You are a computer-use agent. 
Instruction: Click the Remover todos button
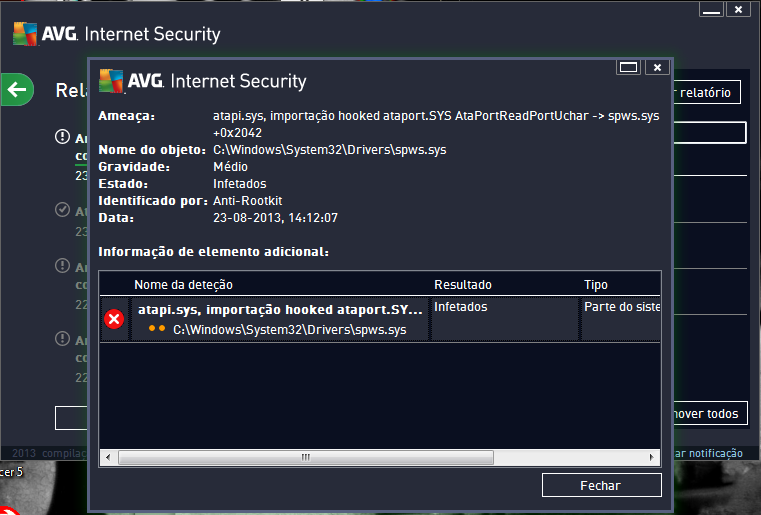click(x=704, y=413)
